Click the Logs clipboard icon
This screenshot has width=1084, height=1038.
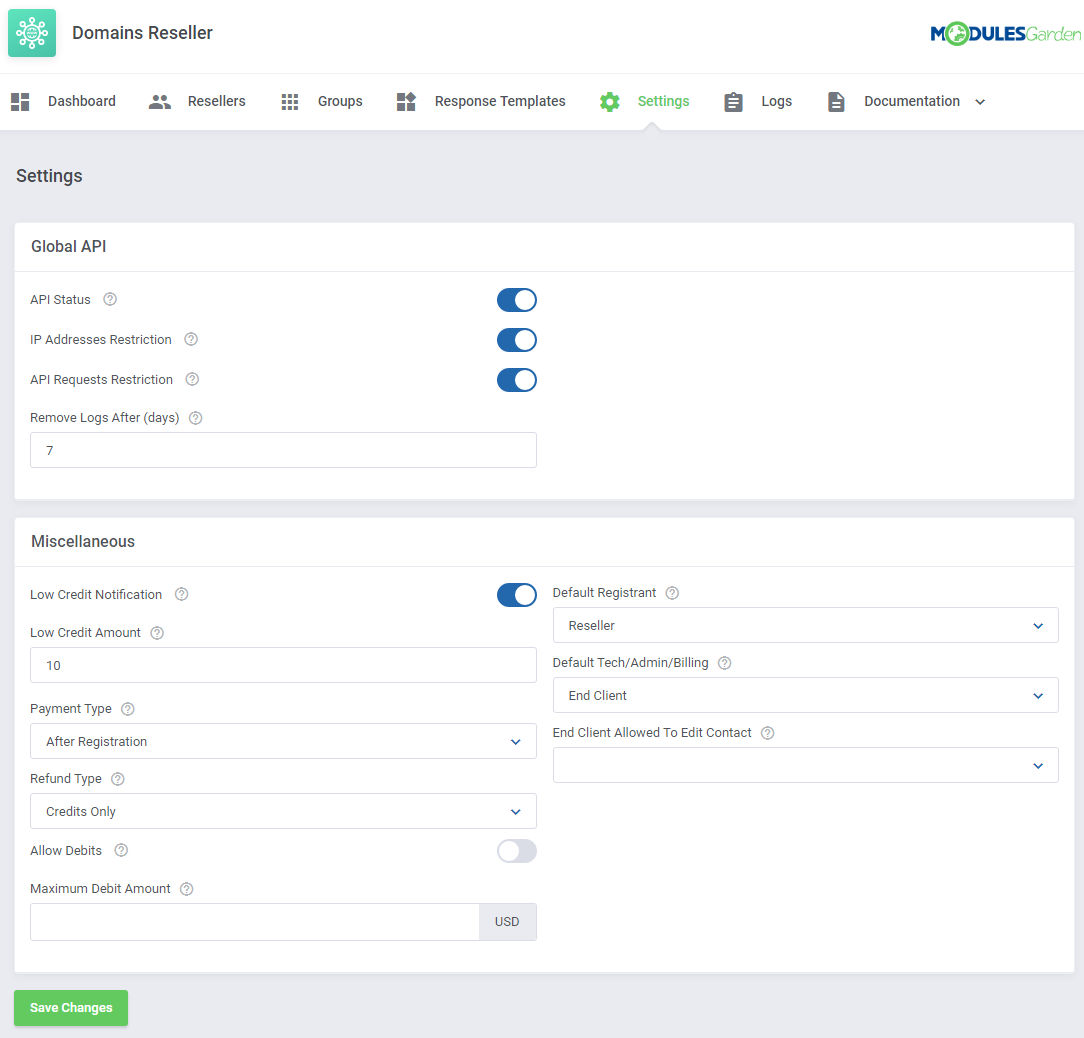733,102
